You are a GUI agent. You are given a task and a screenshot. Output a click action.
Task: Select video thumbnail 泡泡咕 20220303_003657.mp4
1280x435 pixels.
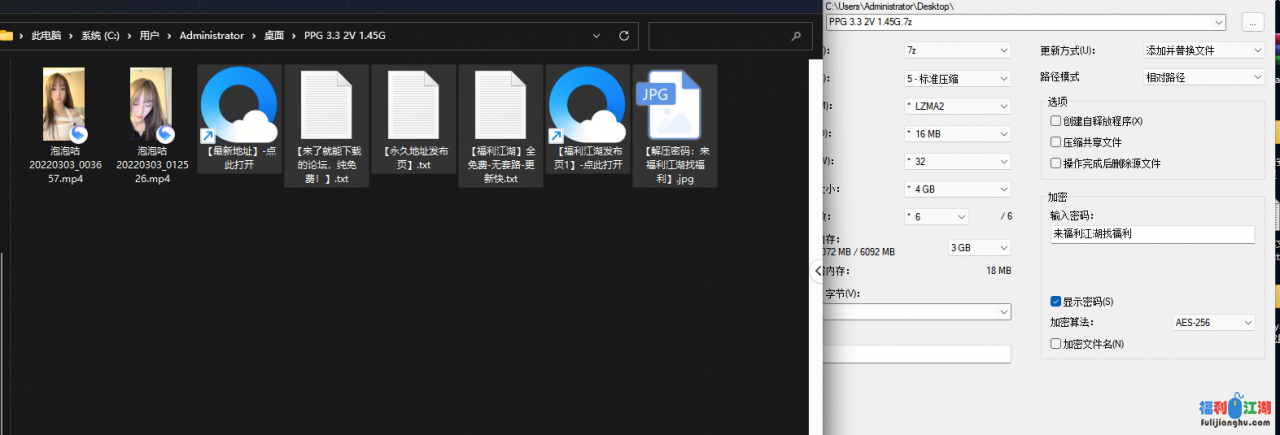pos(64,105)
